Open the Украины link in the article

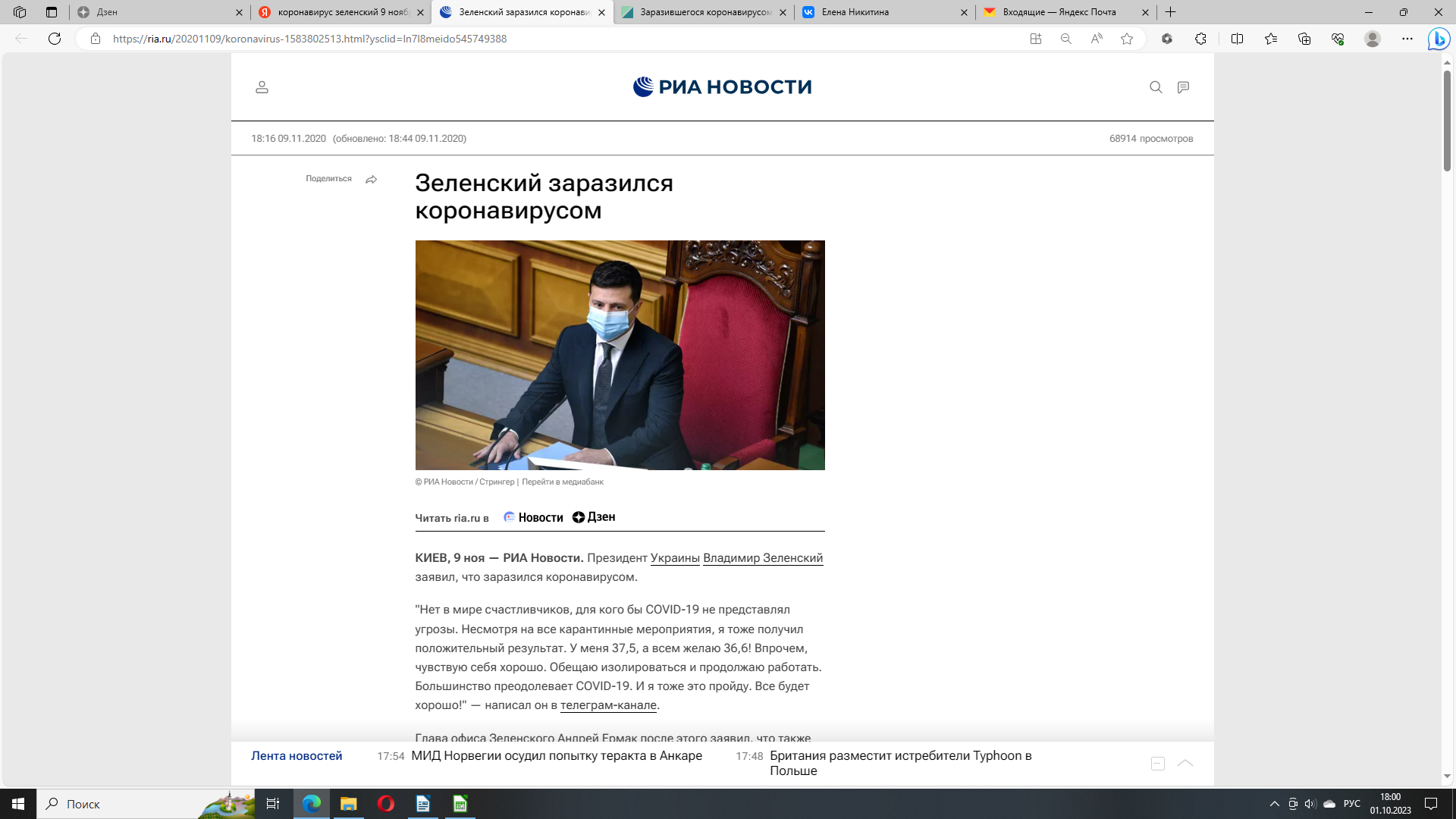(675, 558)
